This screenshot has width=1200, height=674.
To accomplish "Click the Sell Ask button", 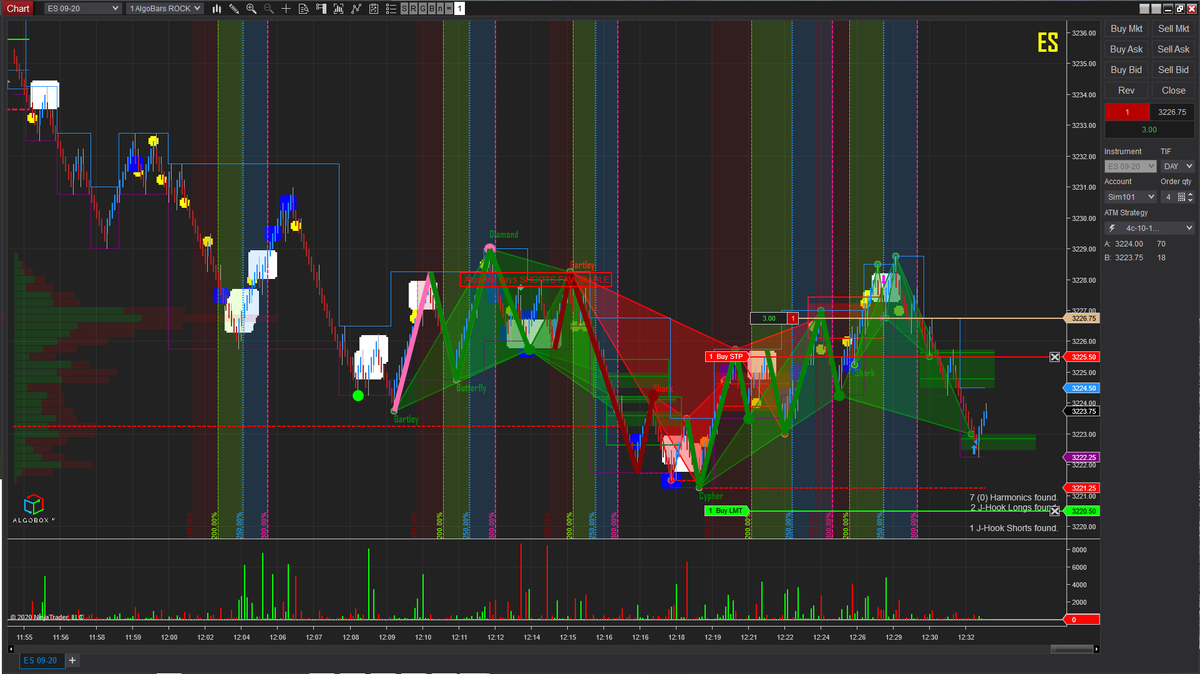I will click(1173, 49).
